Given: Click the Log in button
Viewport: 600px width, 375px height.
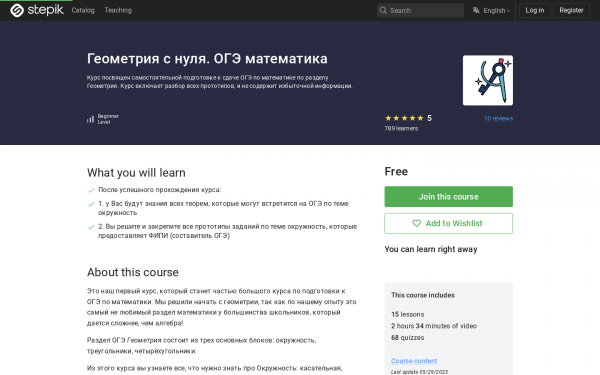Looking at the screenshot, I should pos(535,10).
